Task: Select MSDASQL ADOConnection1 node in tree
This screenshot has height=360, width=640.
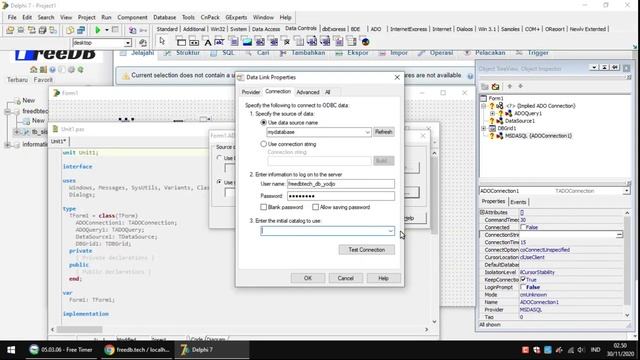Action: point(538,136)
